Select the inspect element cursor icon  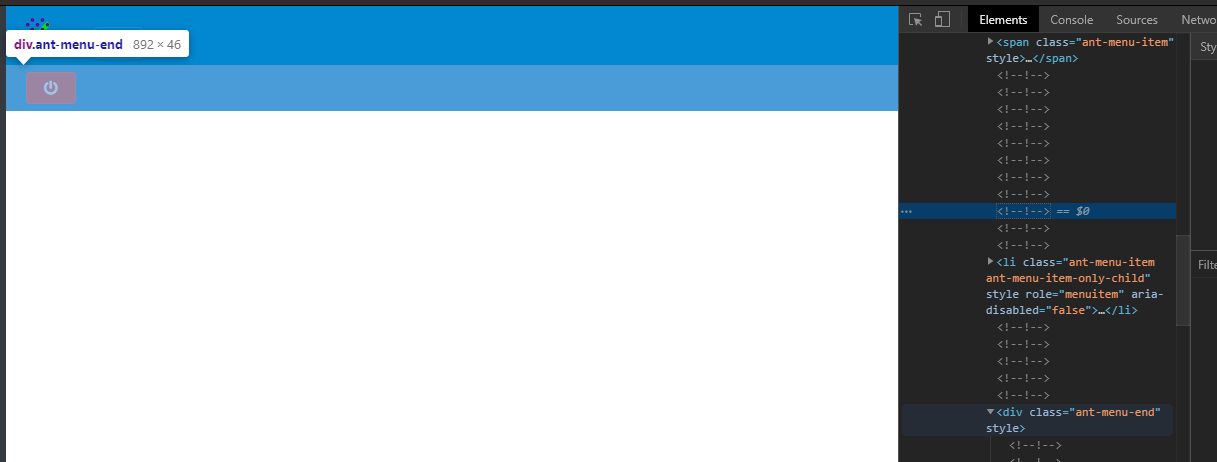point(915,19)
